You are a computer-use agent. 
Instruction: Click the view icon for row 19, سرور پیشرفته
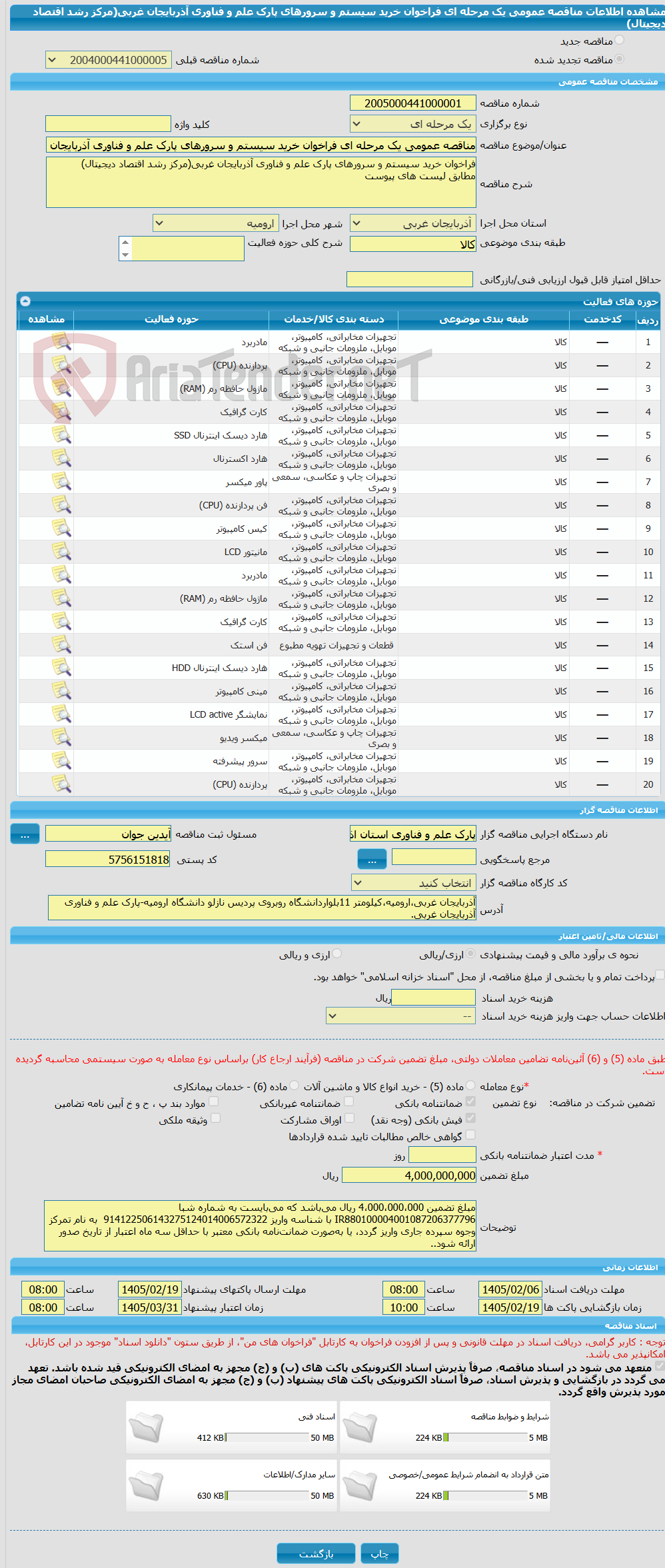(61, 761)
